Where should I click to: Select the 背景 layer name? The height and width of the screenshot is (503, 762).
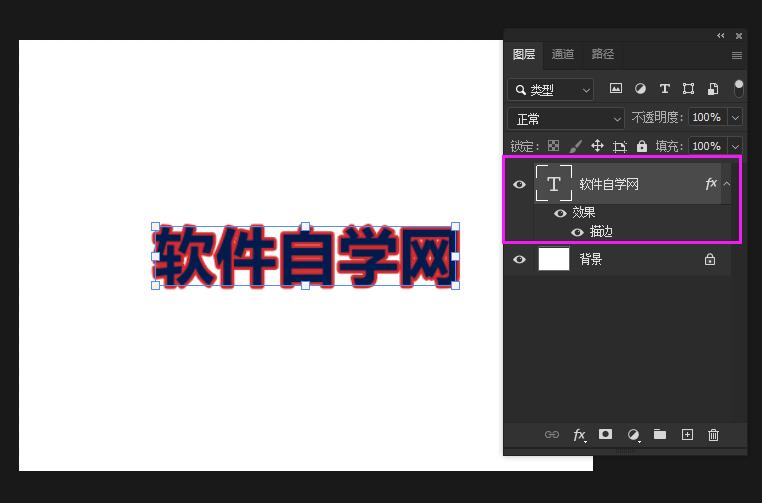(x=591, y=259)
